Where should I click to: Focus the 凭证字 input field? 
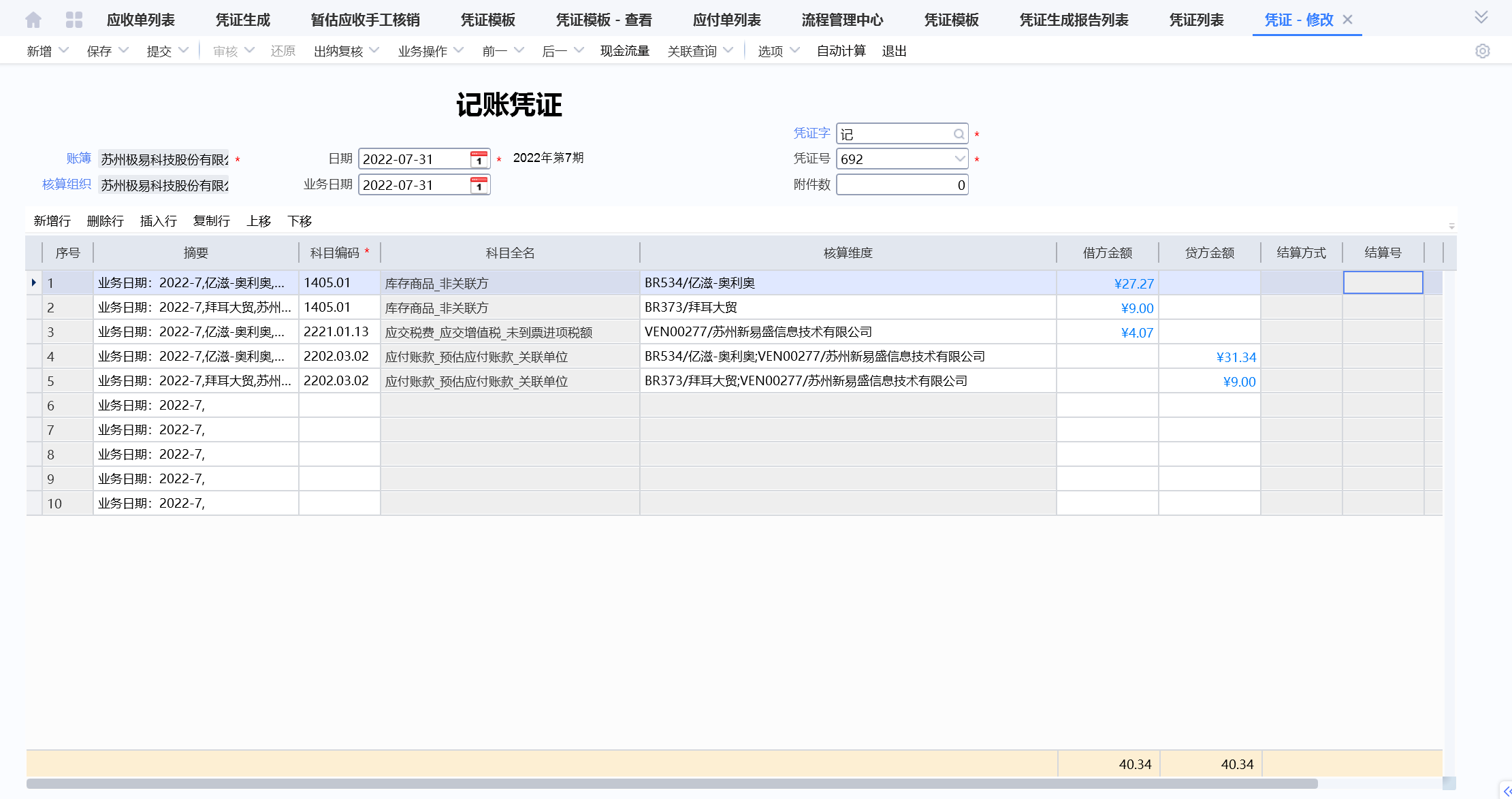click(902, 134)
